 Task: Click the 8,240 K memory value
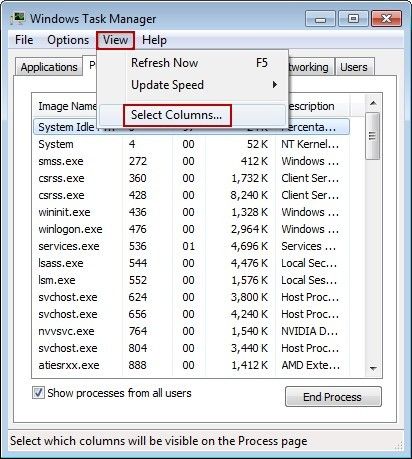(x=249, y=195)
